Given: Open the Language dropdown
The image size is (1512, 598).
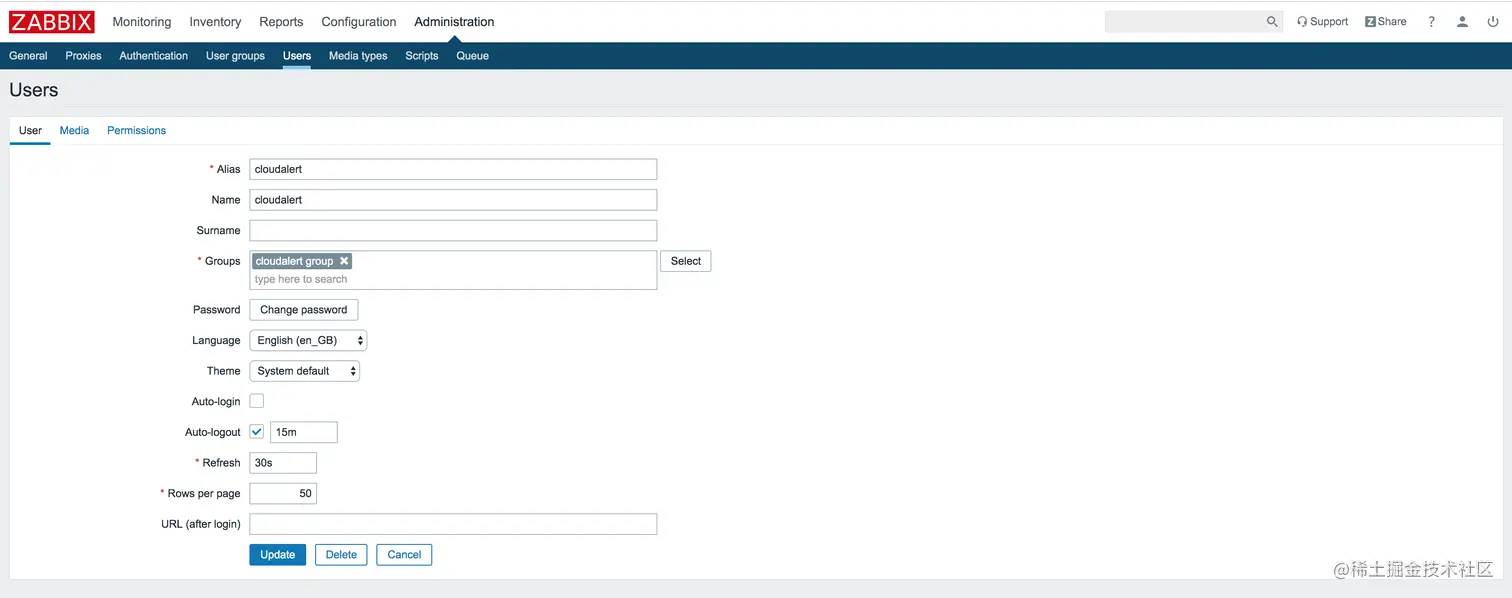Looking at the screenshot, I should pos(308,340).
